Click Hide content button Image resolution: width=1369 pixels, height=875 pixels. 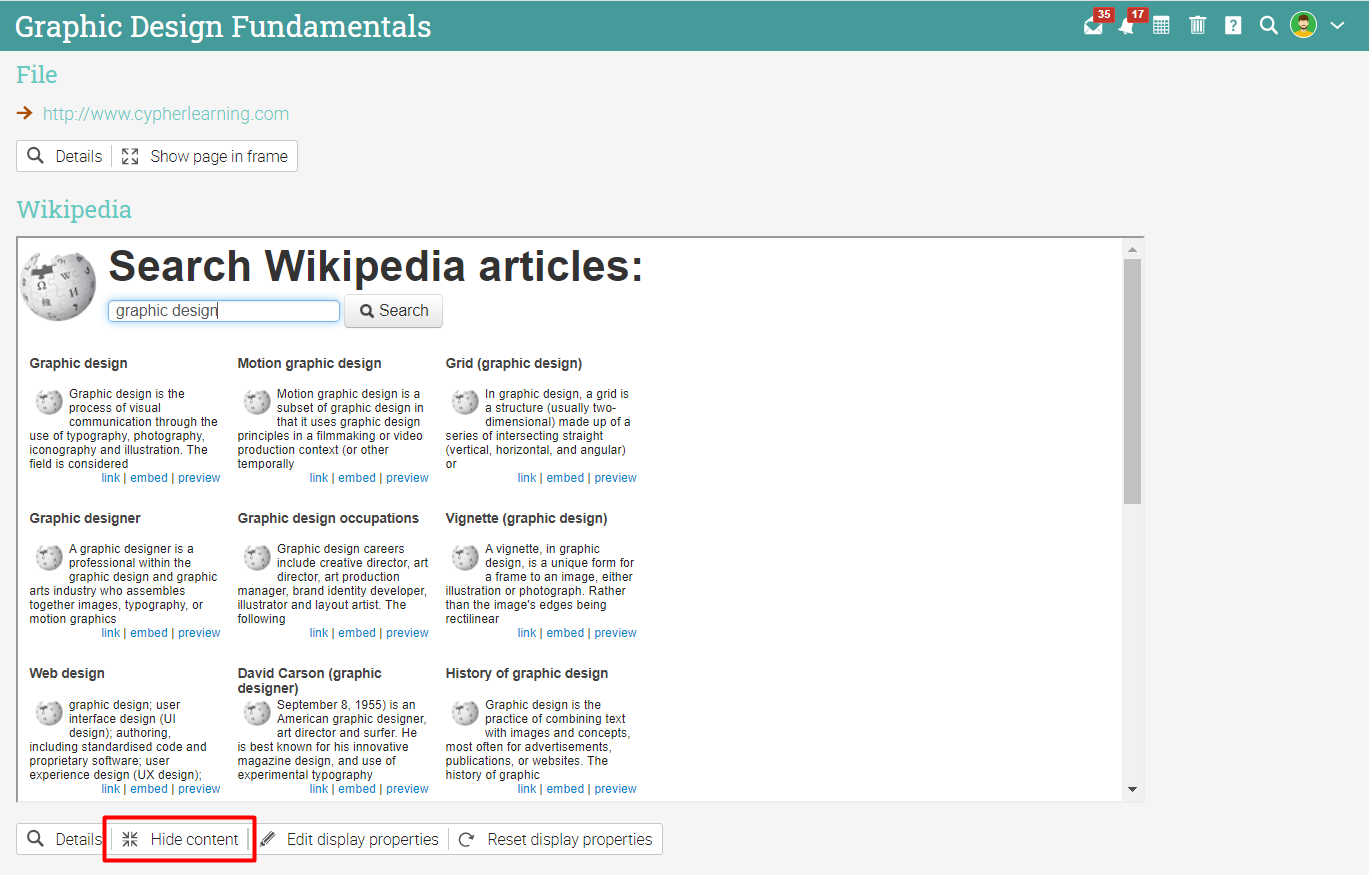[x=181, y=839]
